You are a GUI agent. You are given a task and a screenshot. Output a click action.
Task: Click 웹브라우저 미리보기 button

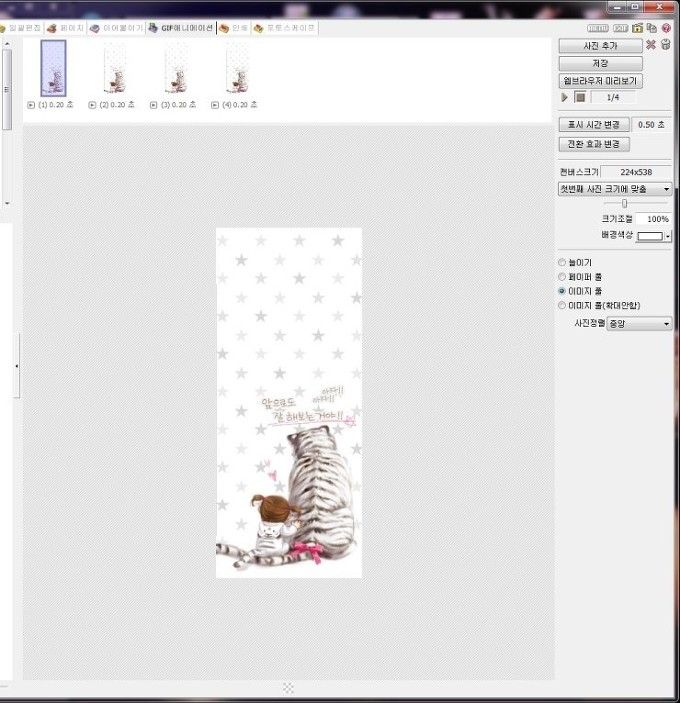(600, 81)
